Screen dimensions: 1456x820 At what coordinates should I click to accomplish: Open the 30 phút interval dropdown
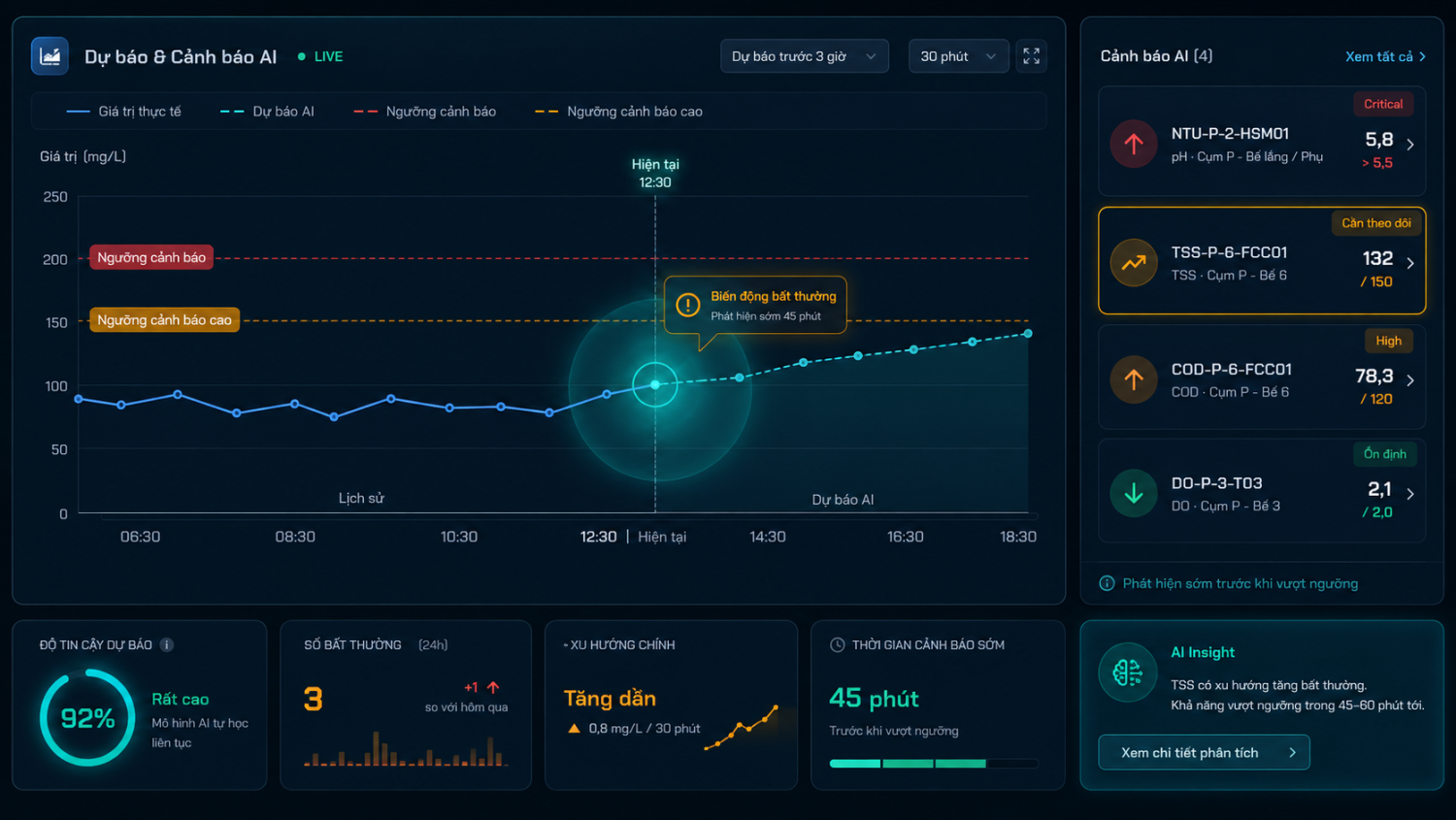[958, 56]
